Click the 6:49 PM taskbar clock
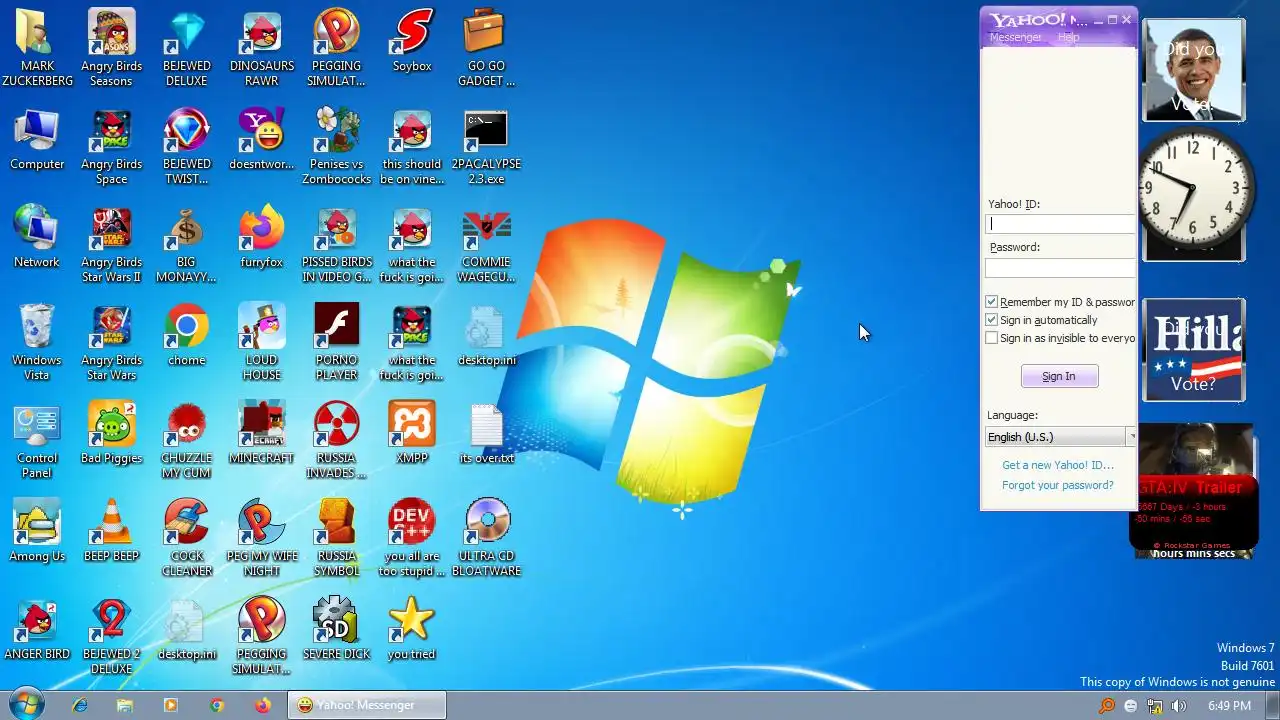 pyautogui.click(x=1229, y=706)
